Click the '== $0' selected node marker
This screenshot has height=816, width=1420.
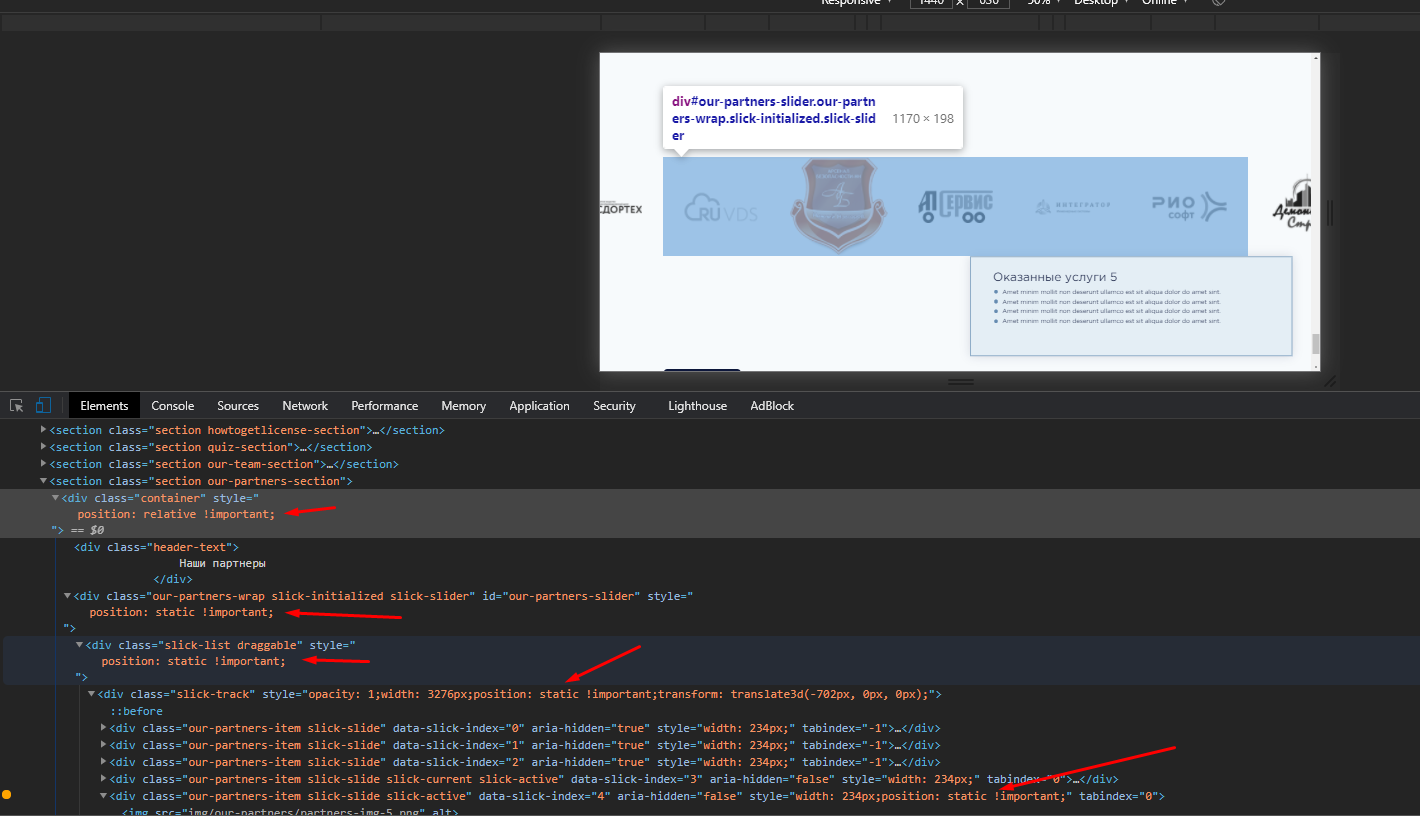86,530
